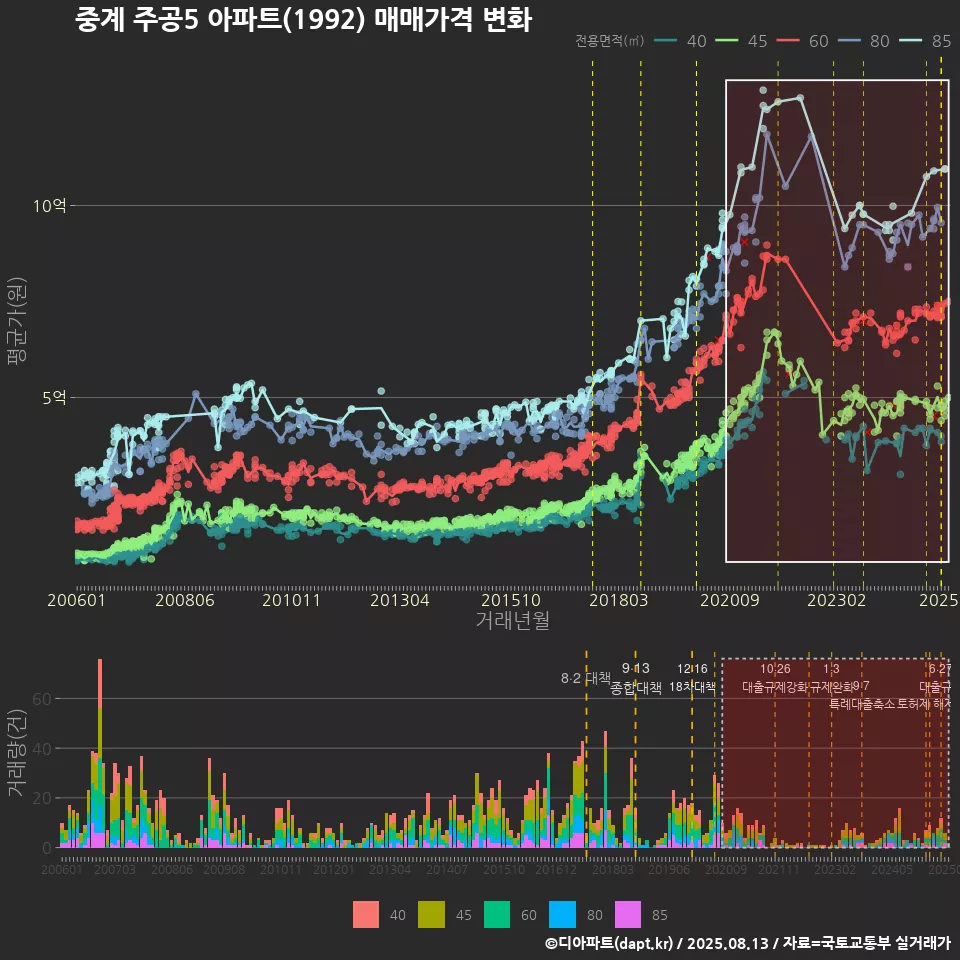Click the 거래년월 x-axis title
This screenshot has width=960, height=960.
coord(512,620)
